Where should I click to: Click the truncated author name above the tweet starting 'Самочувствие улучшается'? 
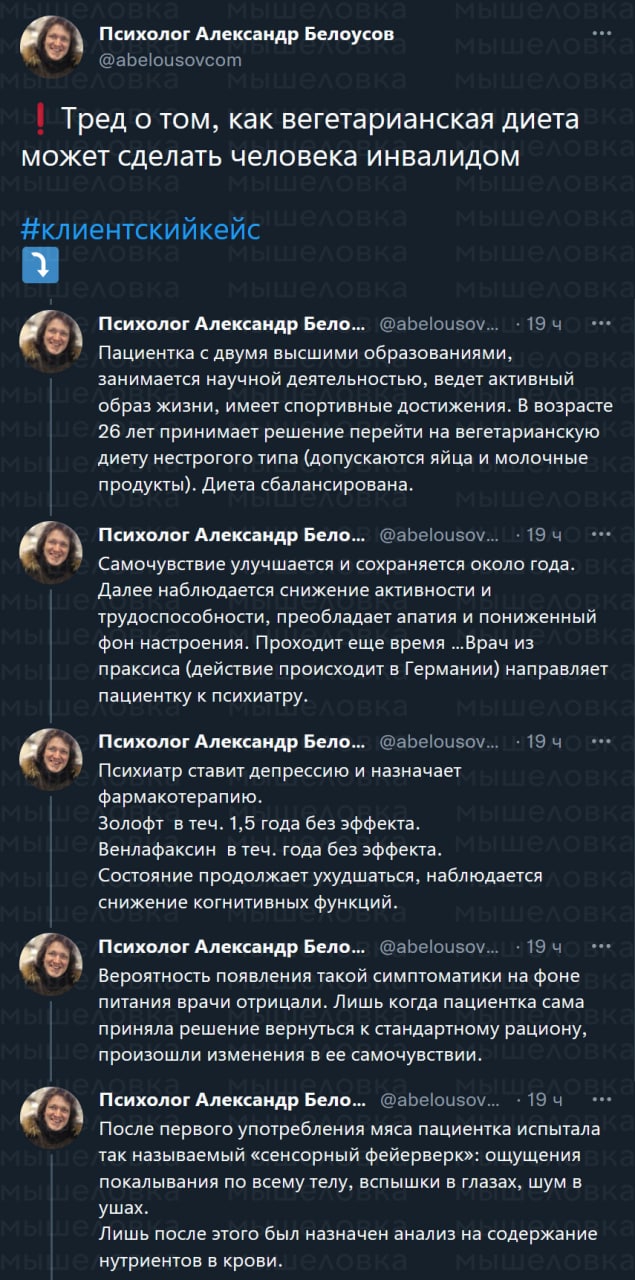coord(231,534)
